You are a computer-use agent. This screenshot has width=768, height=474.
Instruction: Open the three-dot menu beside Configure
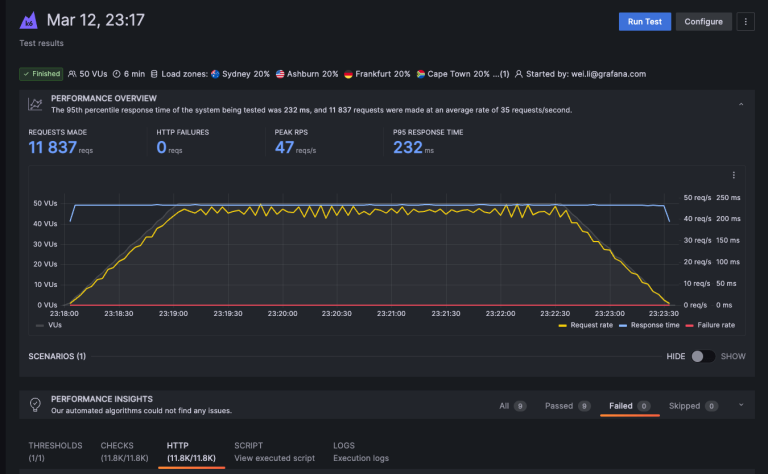pyautogui.click(x=746, y=21)
